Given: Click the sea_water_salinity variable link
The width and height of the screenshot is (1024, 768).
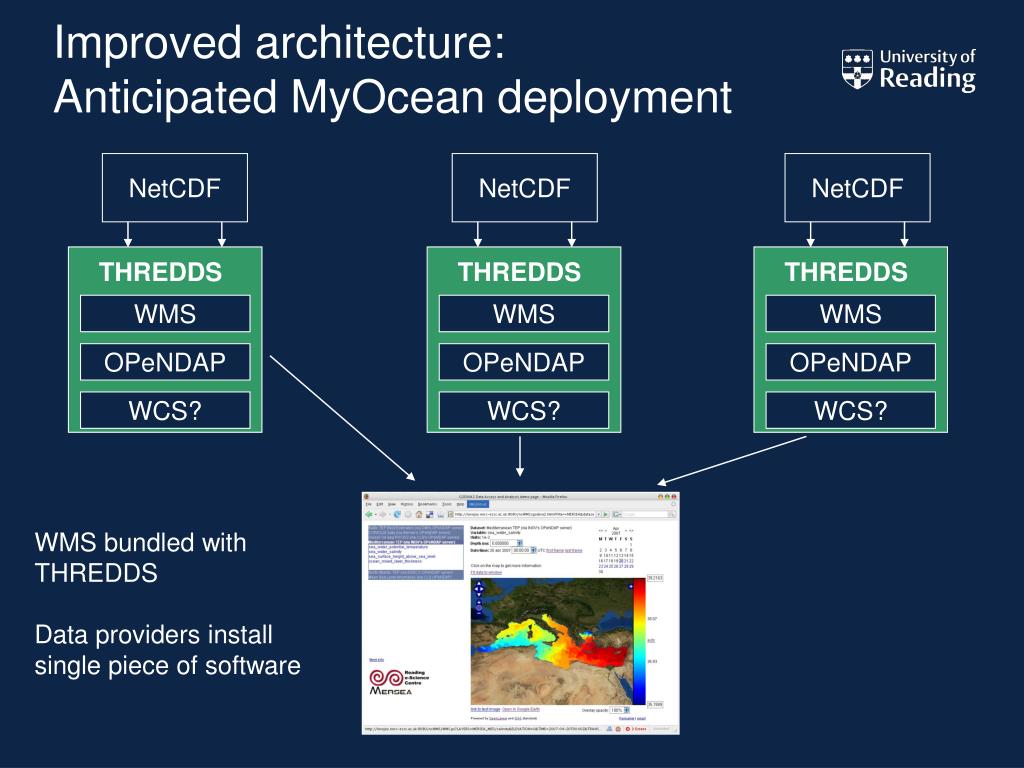Looking at the screenshot, I should (385, 552).
